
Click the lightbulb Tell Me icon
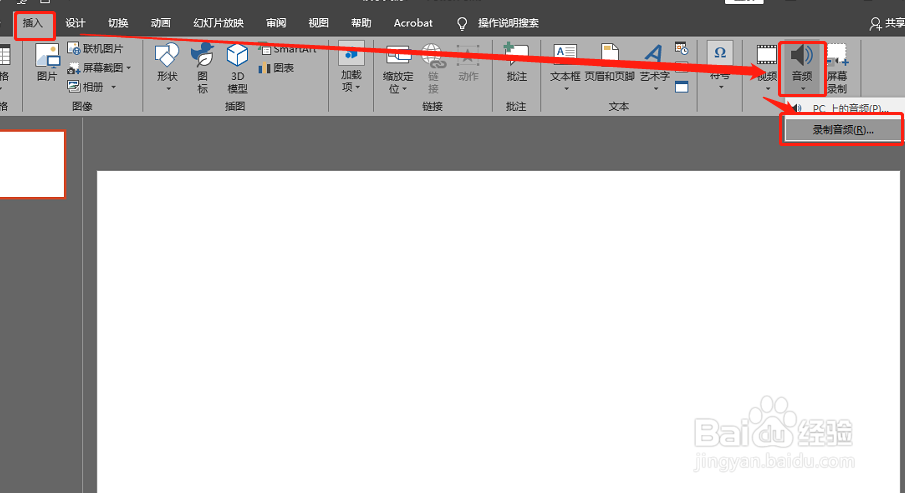[x=462, y=23]
